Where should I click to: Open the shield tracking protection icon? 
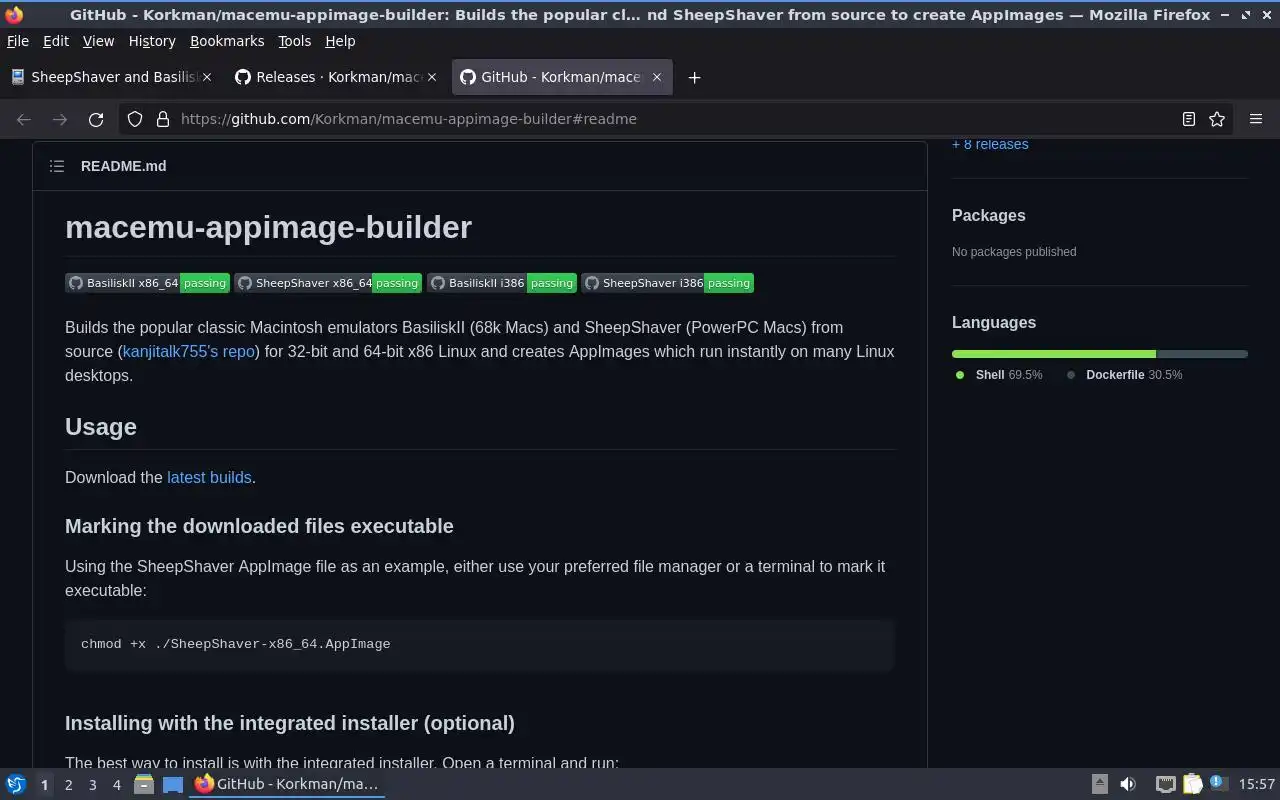coord(135,119)
